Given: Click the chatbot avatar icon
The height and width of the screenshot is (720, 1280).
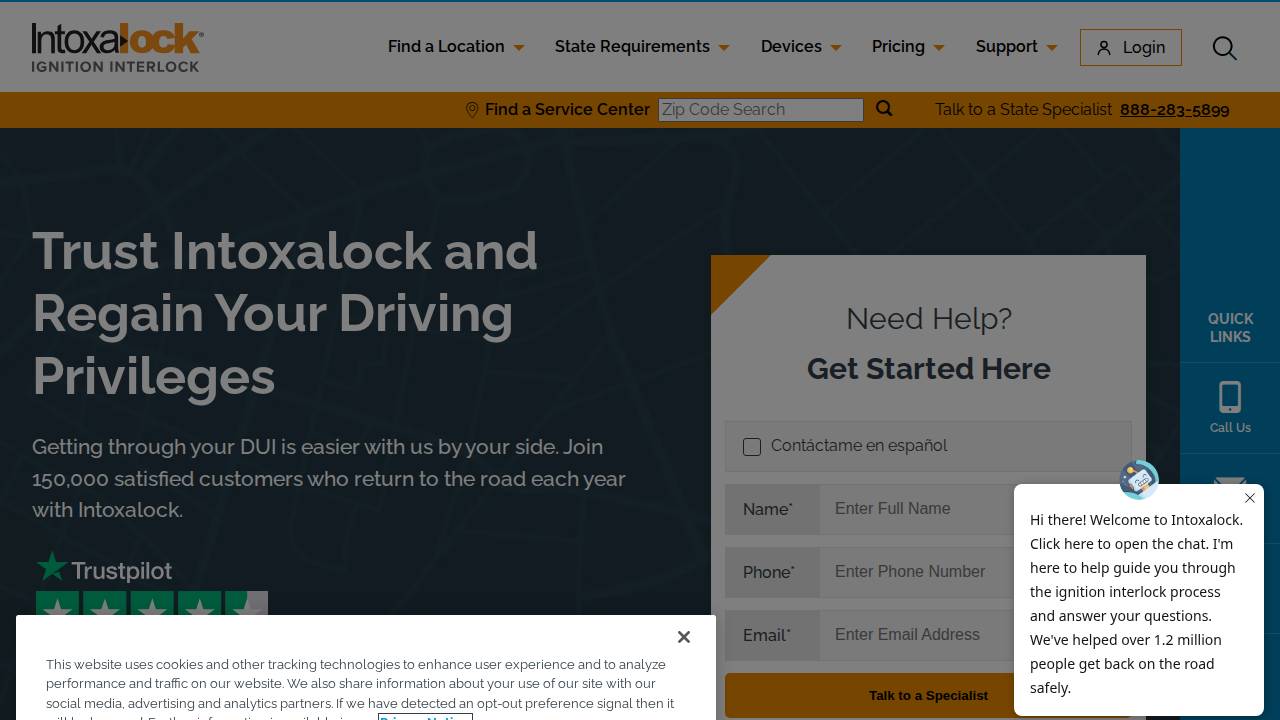Looking at the screenshot, I should pos(1138,480).
